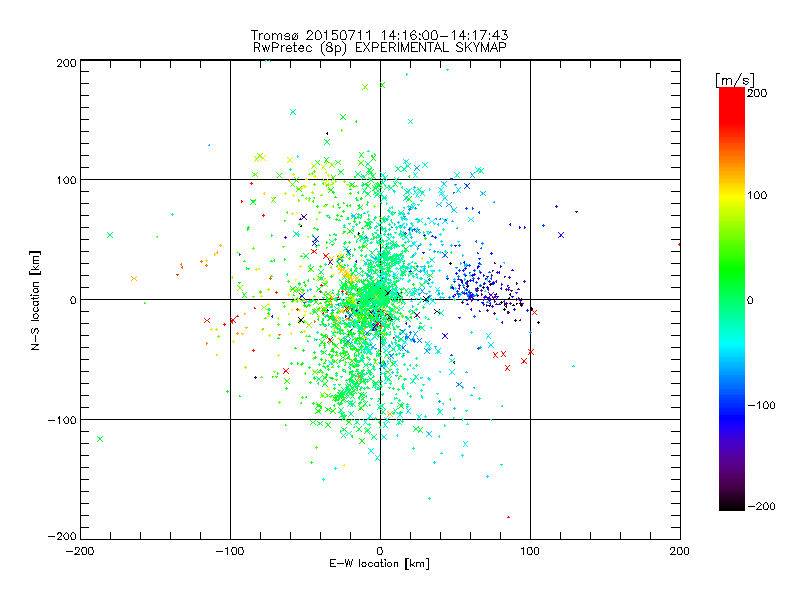Click the y-axis tick label '0'
This screenshot has width=800, height=600.
coord(73,300)
